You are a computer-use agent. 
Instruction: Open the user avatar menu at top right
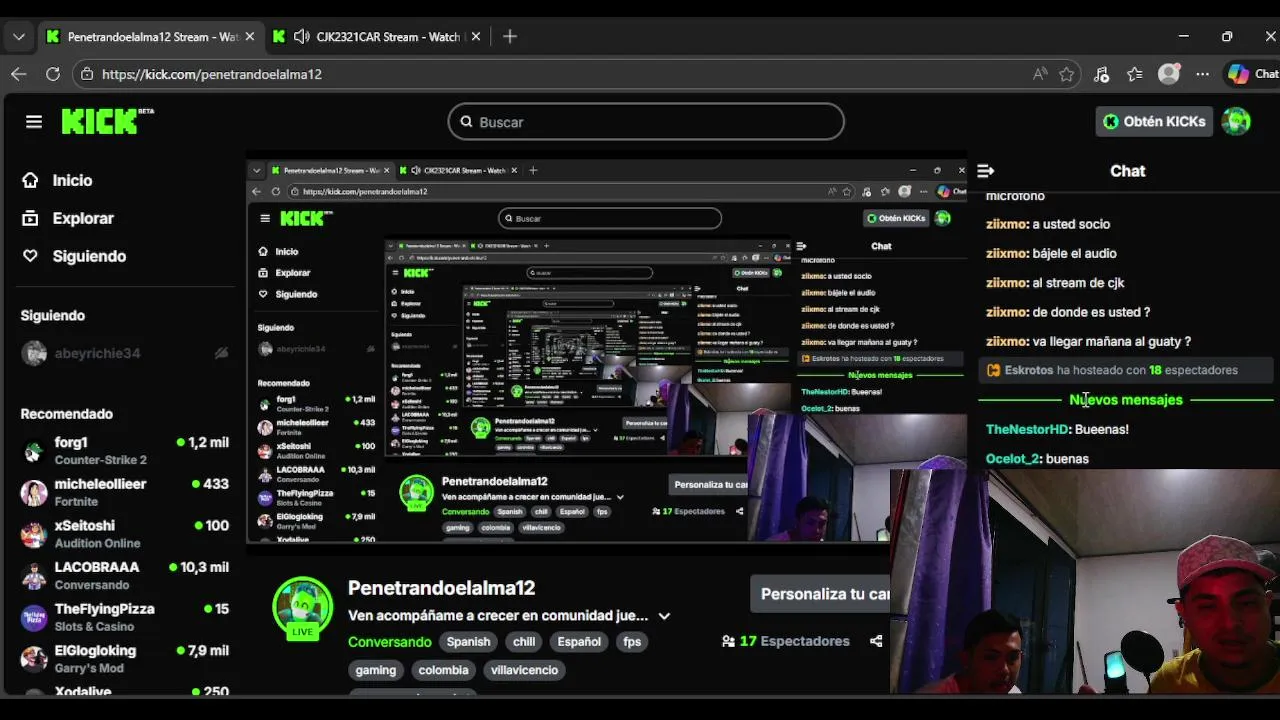pos(1236,121)
